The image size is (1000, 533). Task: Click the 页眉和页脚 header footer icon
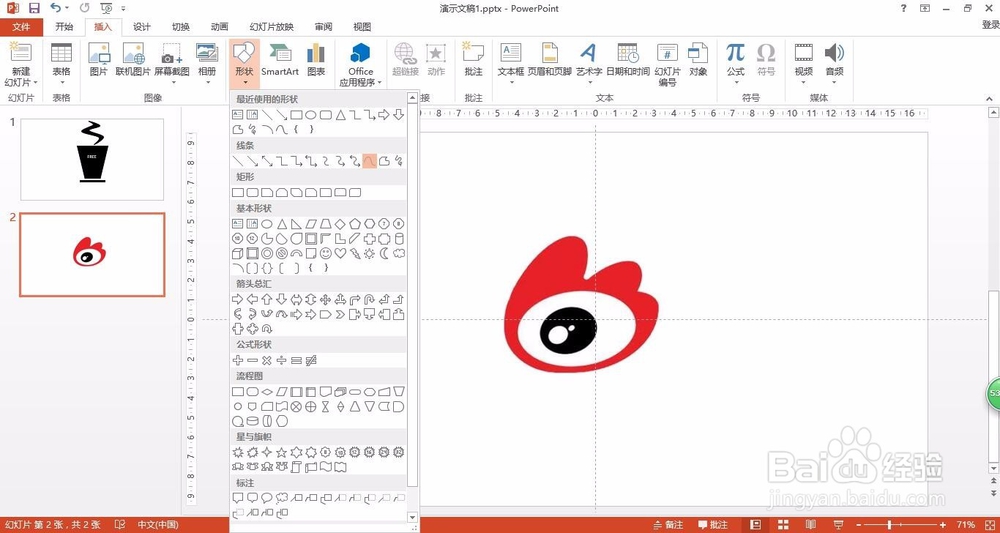point(550,61)
